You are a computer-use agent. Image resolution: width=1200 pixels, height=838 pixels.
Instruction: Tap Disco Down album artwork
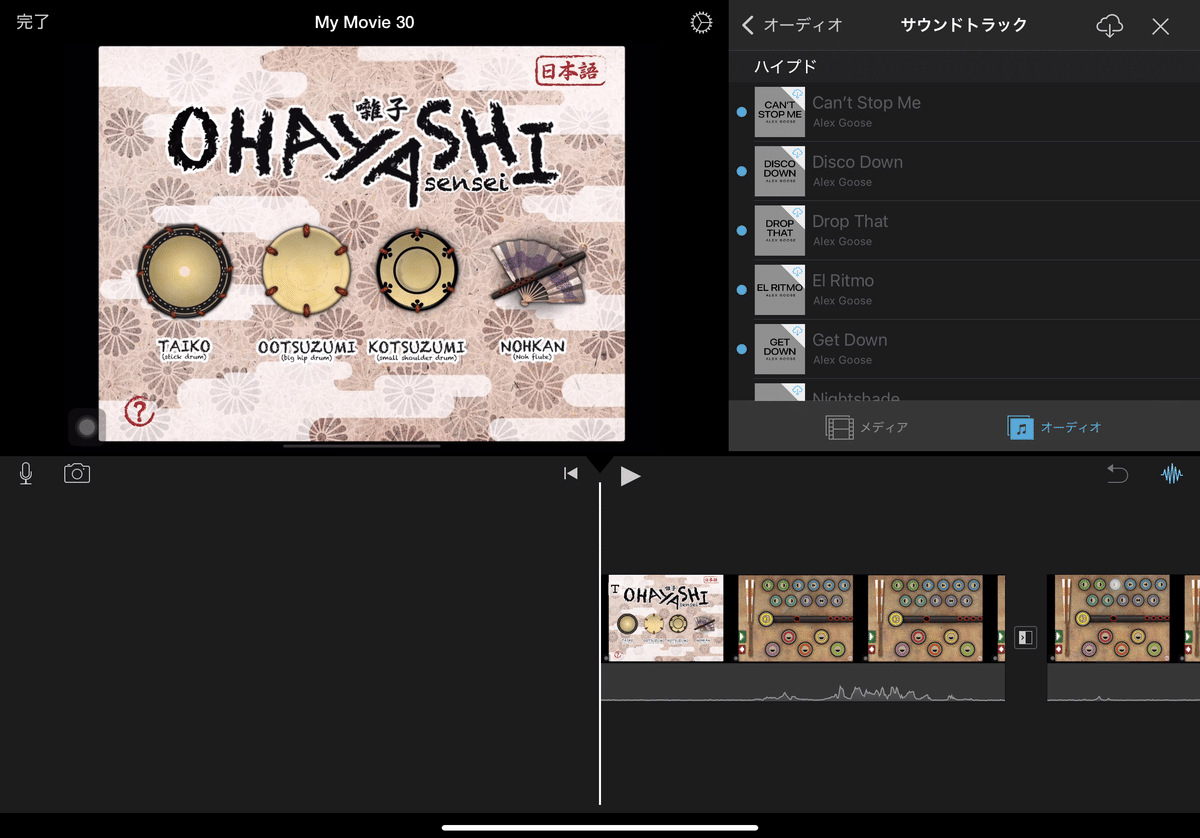(780, 171)
